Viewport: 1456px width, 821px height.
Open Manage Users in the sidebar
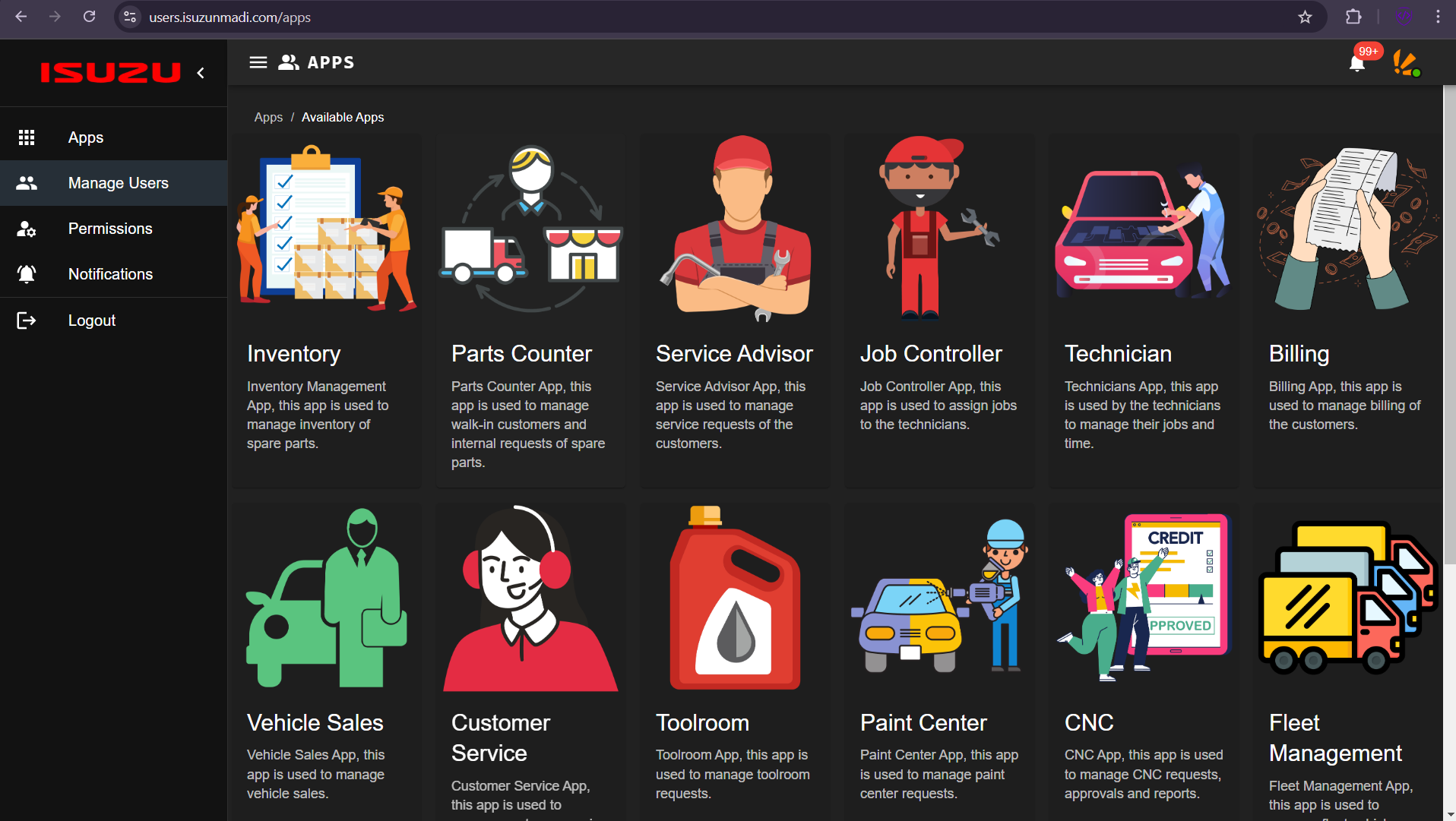(x=118, y=183)
